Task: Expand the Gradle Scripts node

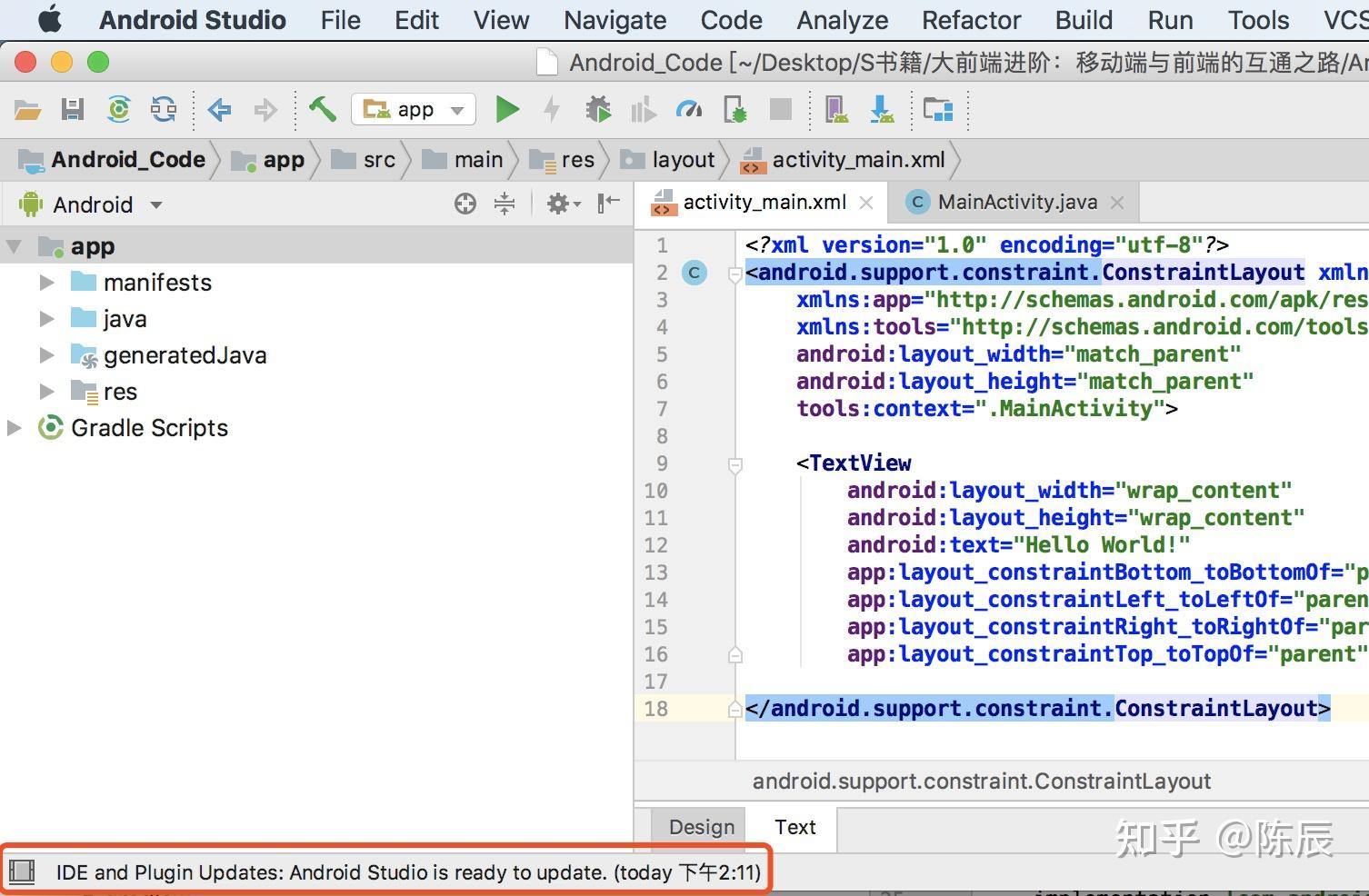Action: click(15, 428)
